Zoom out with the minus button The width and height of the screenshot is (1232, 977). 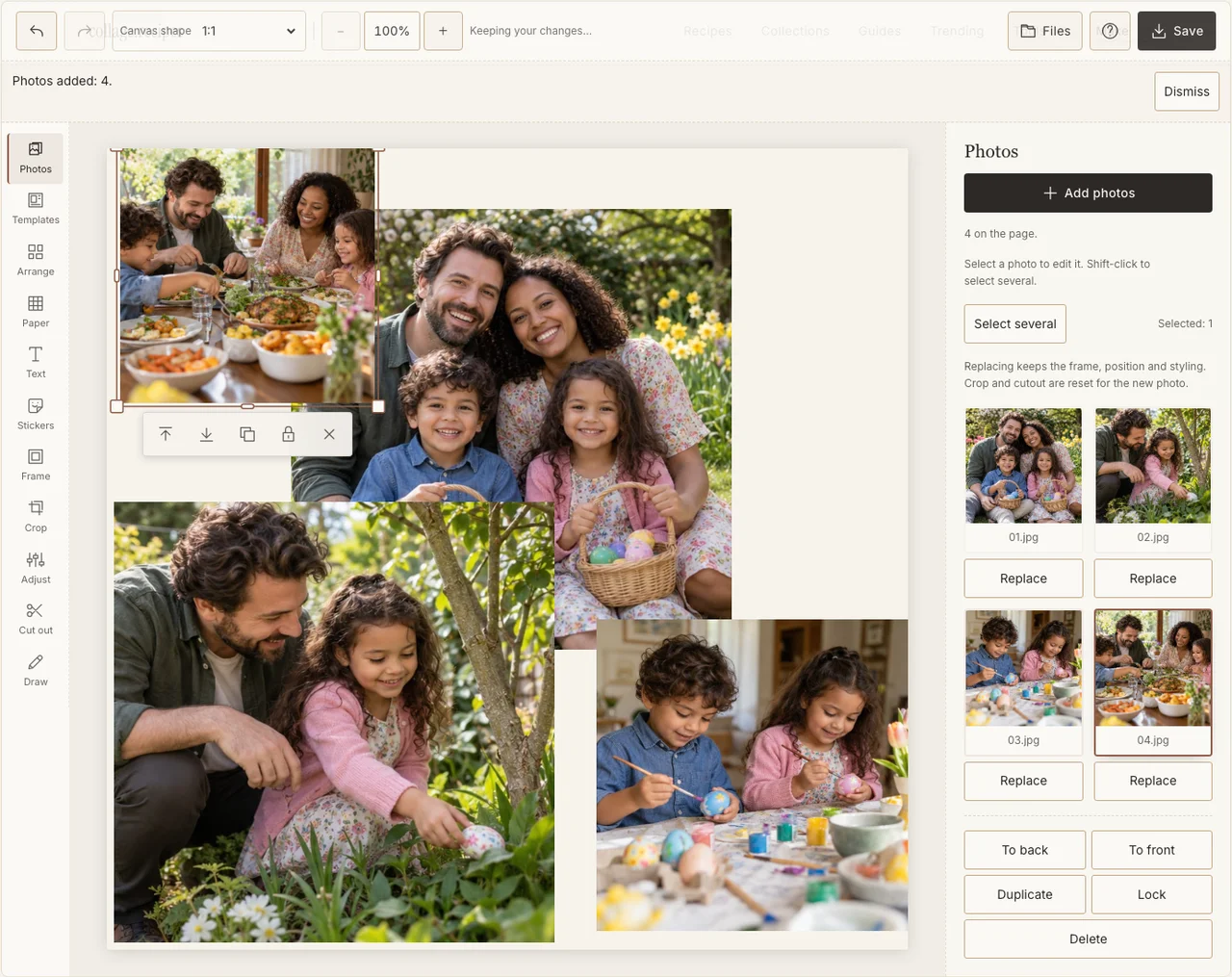341,31
